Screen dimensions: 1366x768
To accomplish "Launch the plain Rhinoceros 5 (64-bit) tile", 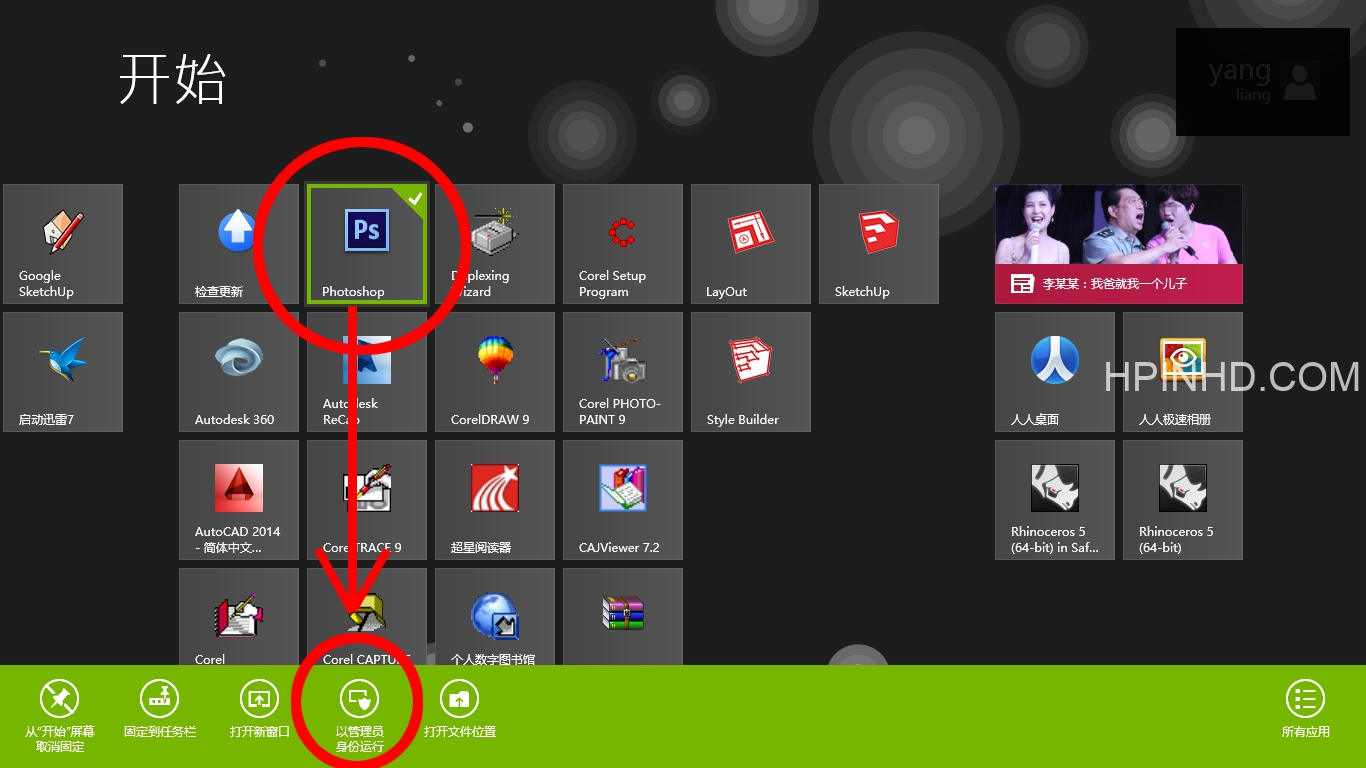I will point(1183,500).
